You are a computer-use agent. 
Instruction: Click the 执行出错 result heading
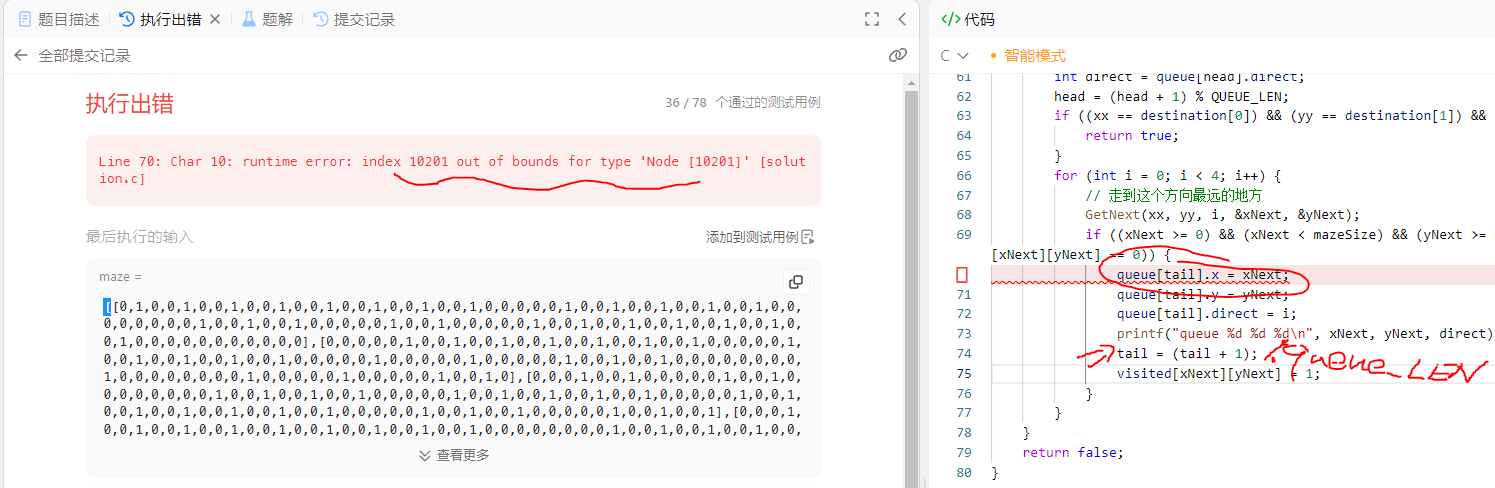click(129, 103)
